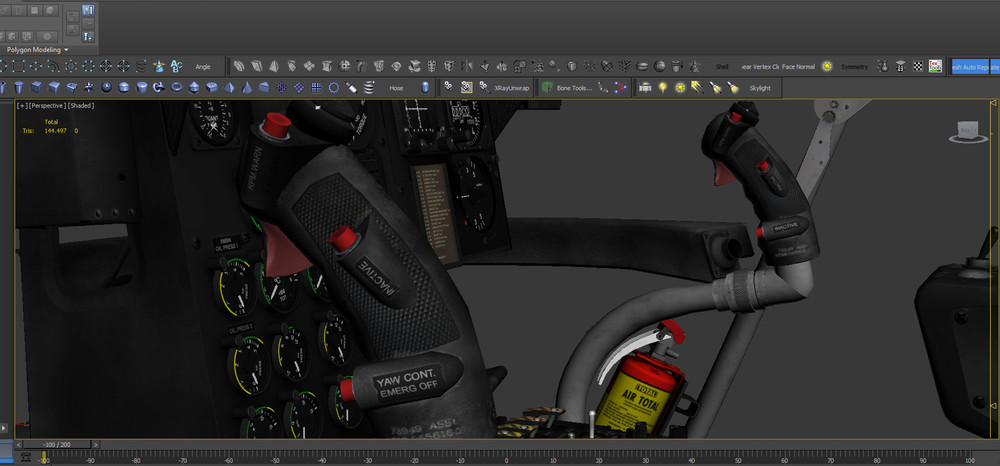Select the Torus primitive icon

tap(177, 87)
